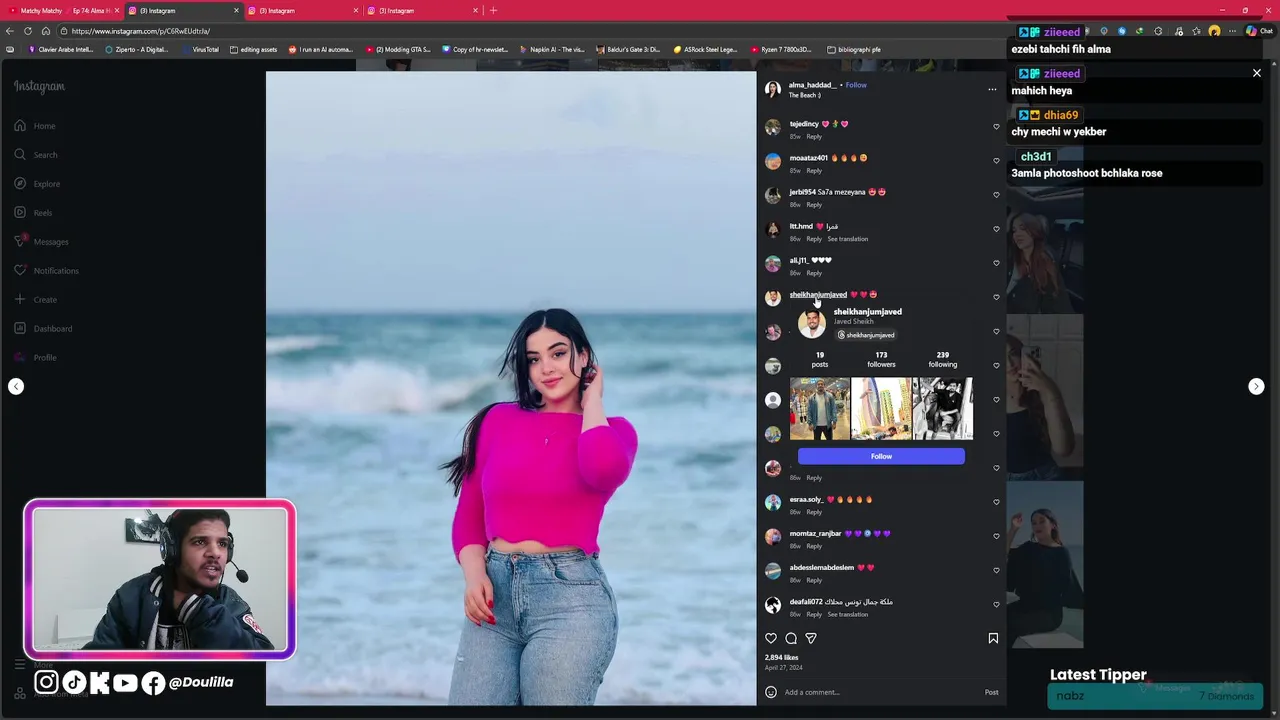Click browser home button
The image size is (1280, 720).
click(46, 31)
